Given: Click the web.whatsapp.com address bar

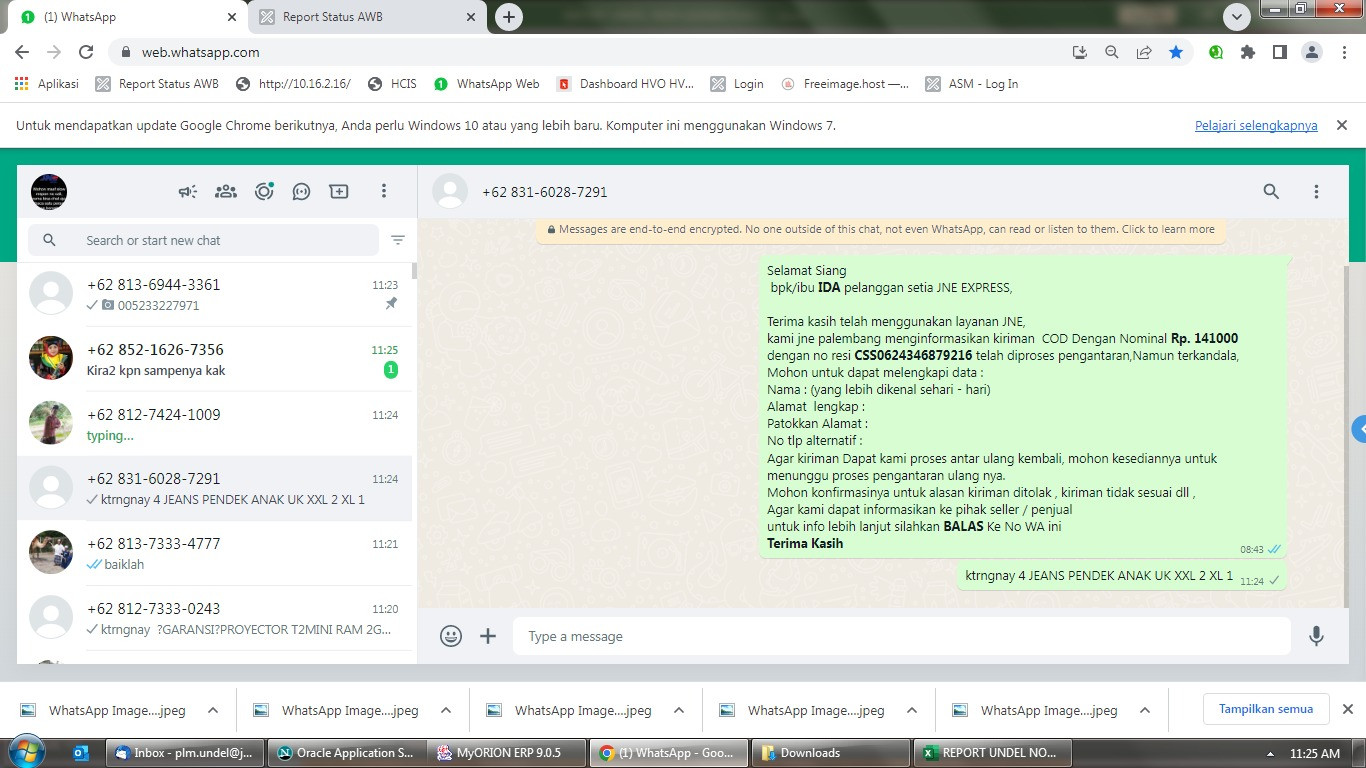Looking at the screenshot, I should [590, 52].
